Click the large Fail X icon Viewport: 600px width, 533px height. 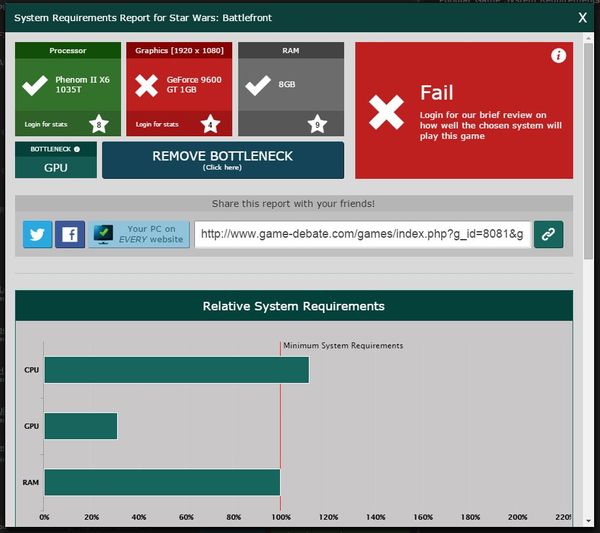(x=386, y=112)
